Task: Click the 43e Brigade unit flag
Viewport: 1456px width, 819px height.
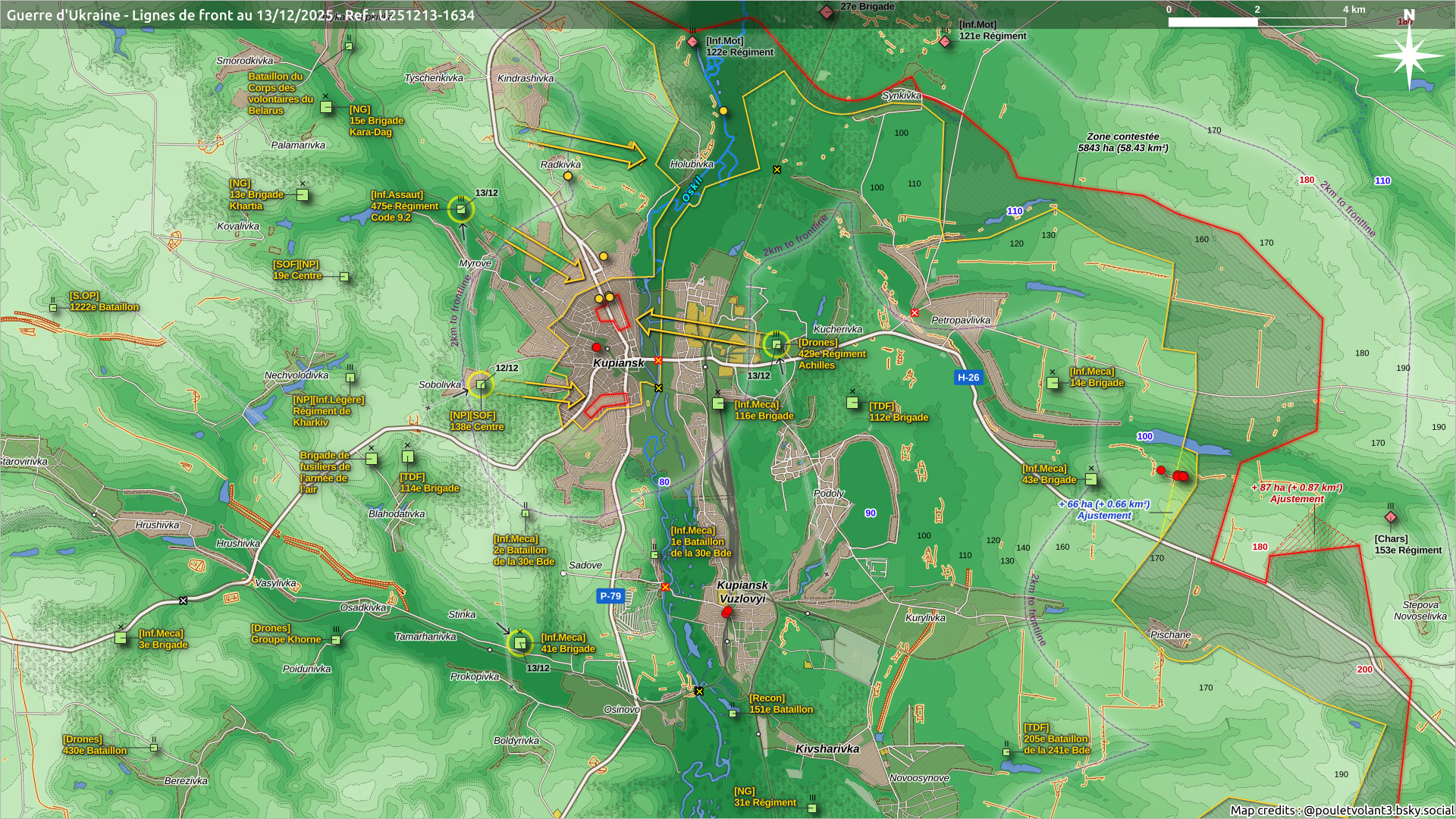Action: click(x=1090, y=479)
